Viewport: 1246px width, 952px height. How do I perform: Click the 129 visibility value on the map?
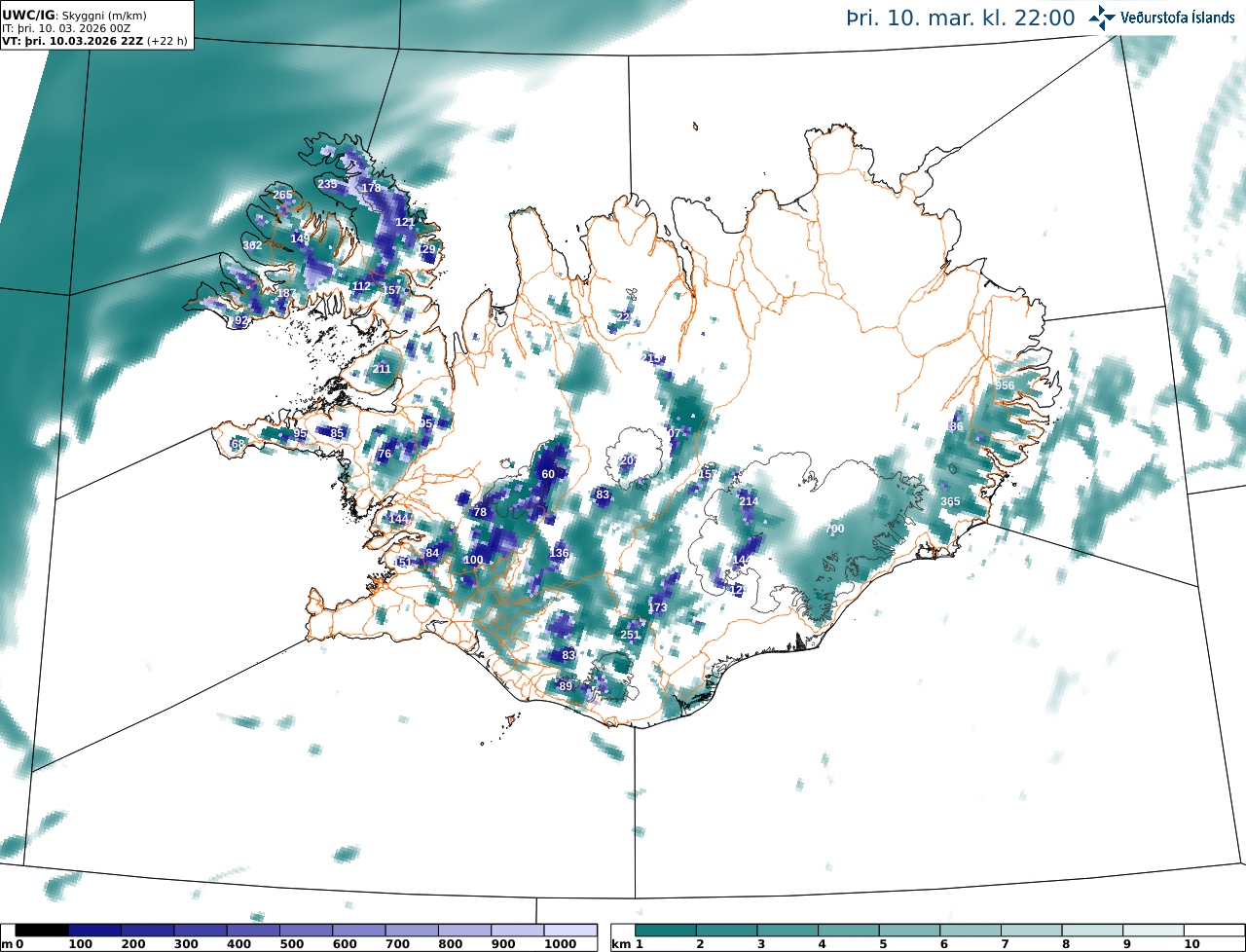click(428, 249)
